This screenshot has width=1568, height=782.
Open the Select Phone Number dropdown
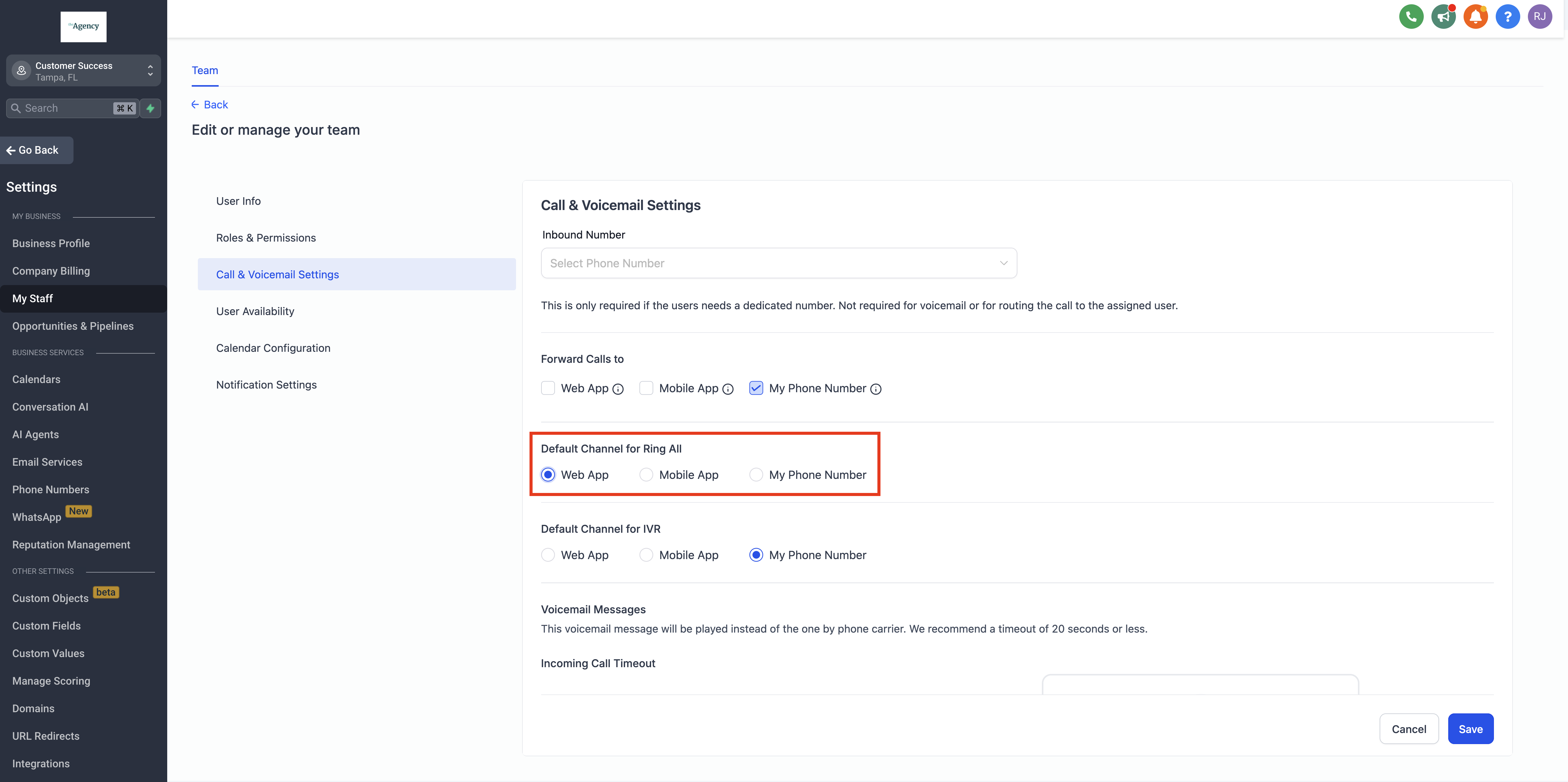[778, 263]
